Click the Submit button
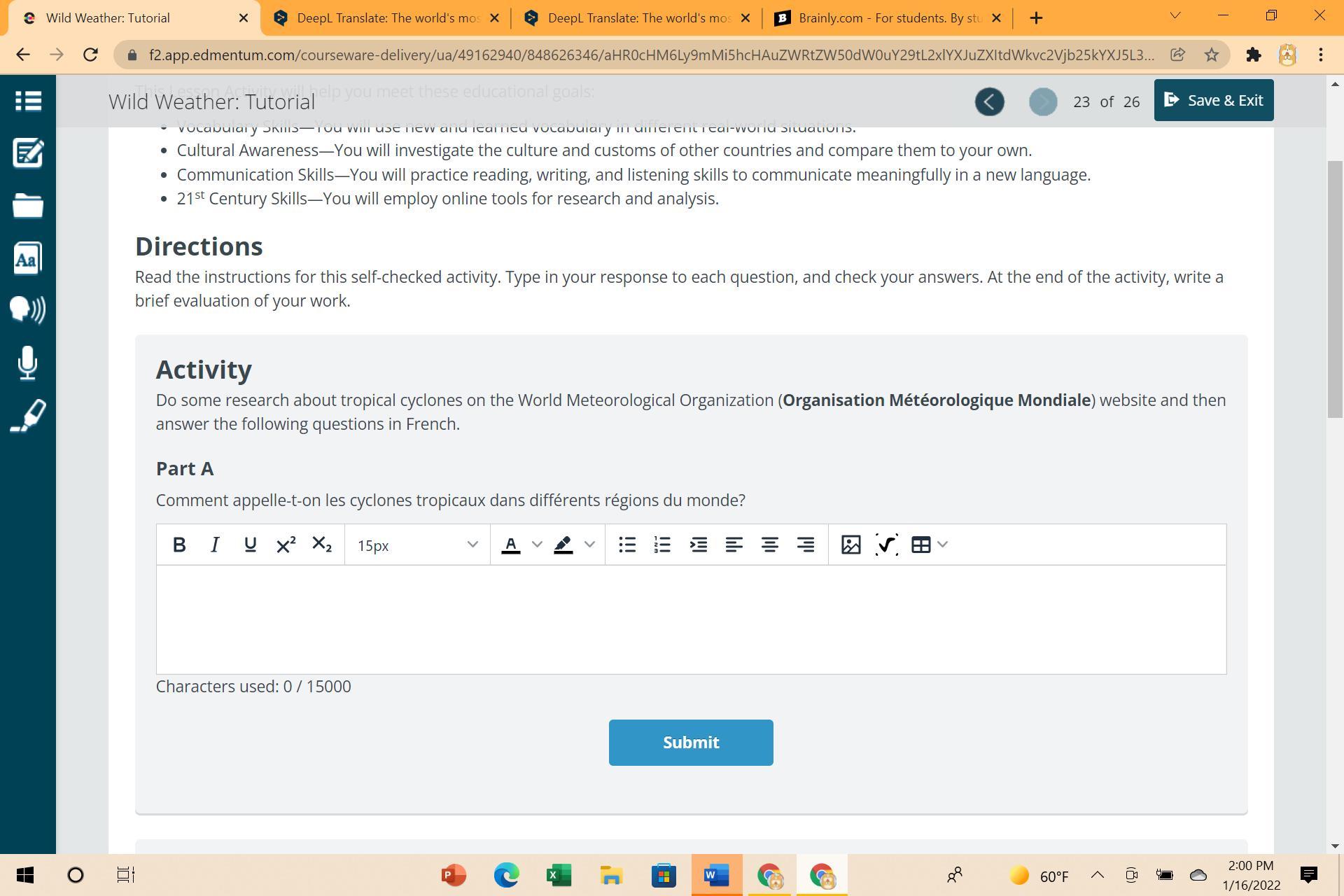This screenshot has height=896, width=1344. pyautogui.click(x=690, y=742)
